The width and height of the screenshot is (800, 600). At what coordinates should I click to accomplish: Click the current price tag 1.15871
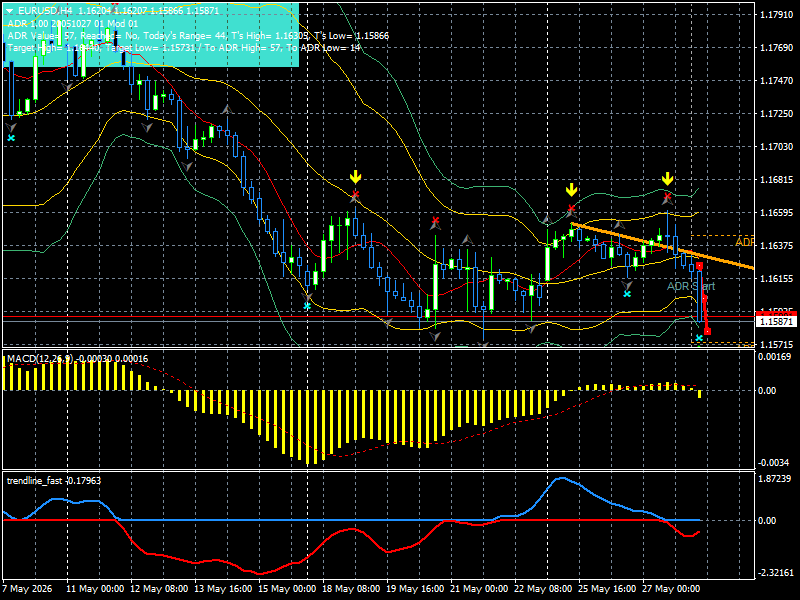776,322
